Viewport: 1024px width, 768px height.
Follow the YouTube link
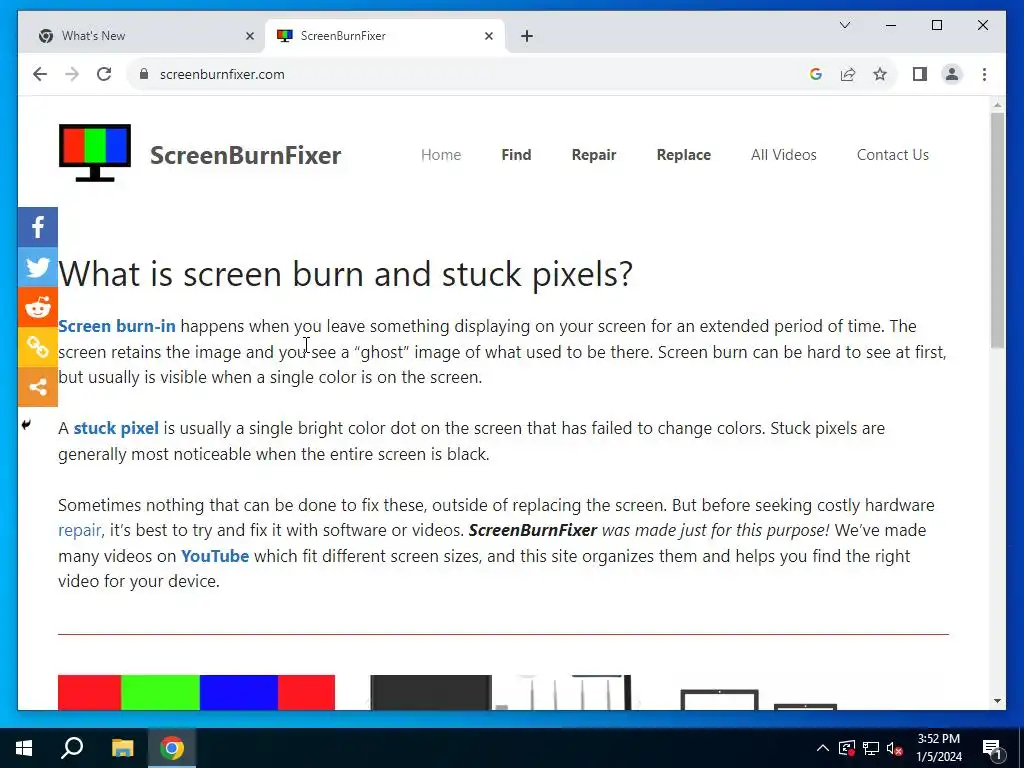[215, 556]
